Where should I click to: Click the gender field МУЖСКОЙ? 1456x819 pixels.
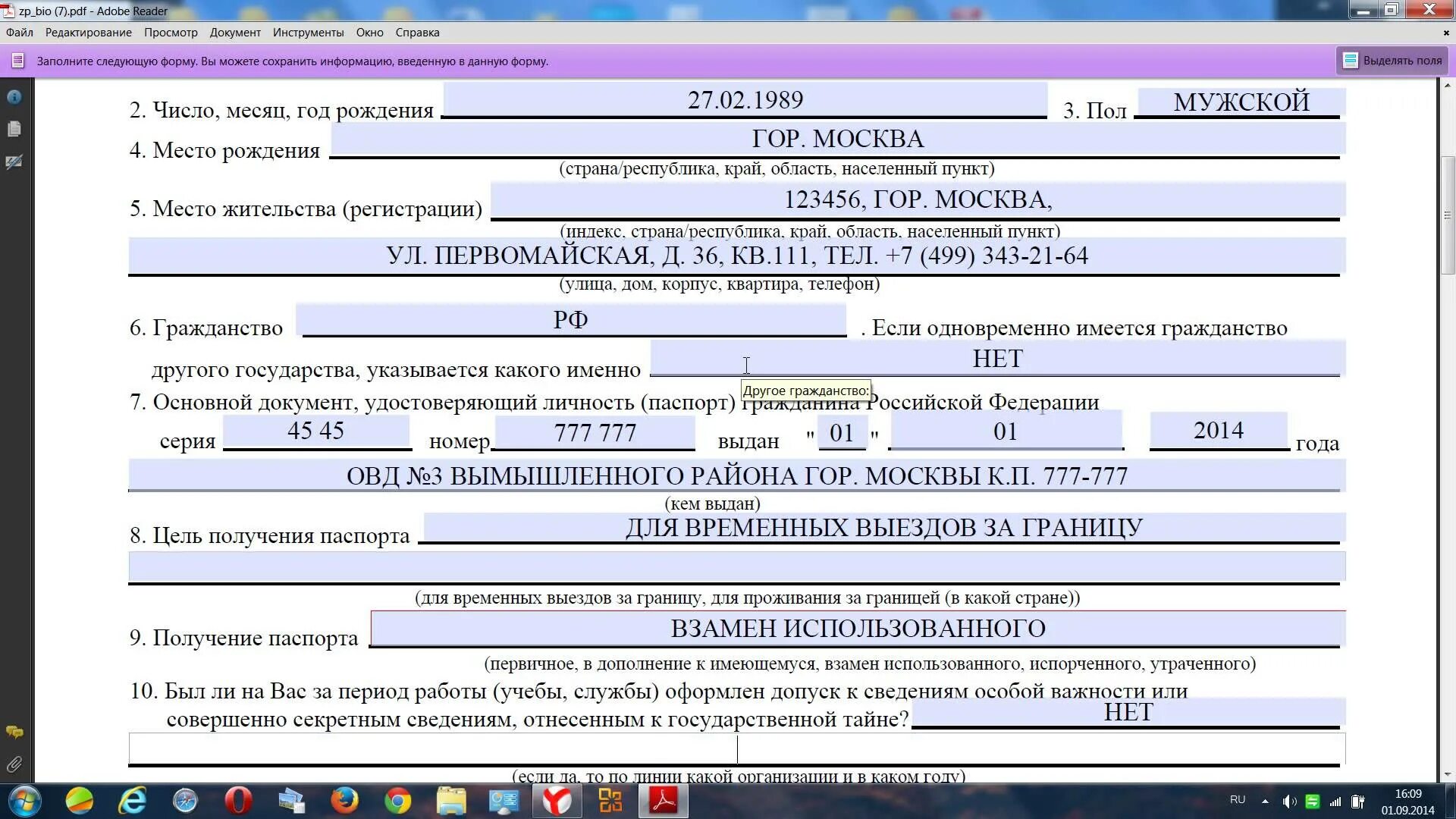tap(1241, 102)
